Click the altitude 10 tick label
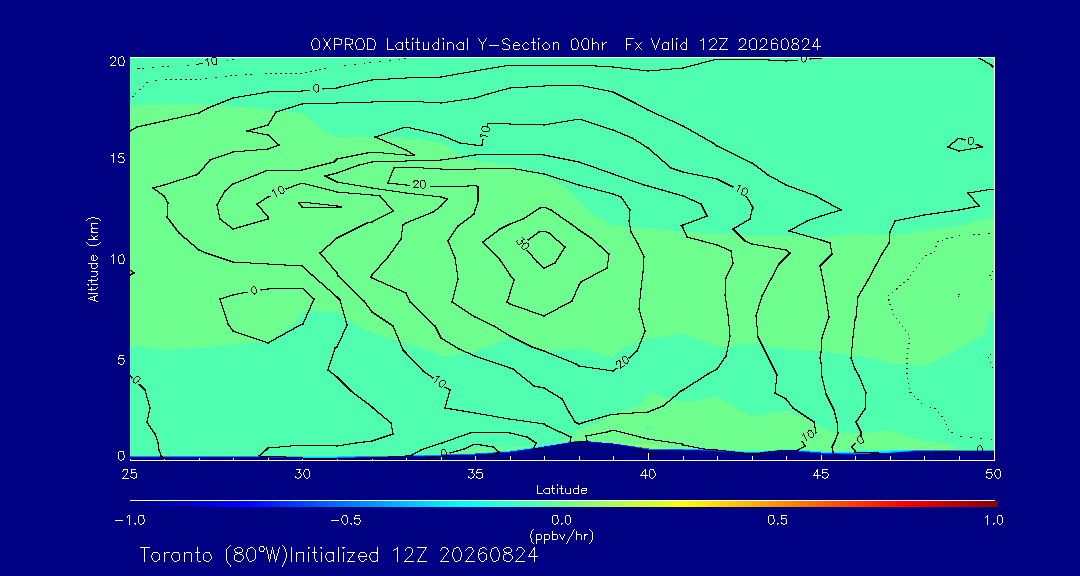The width and height of the screenshot is (1080, 576). point(116,258)
